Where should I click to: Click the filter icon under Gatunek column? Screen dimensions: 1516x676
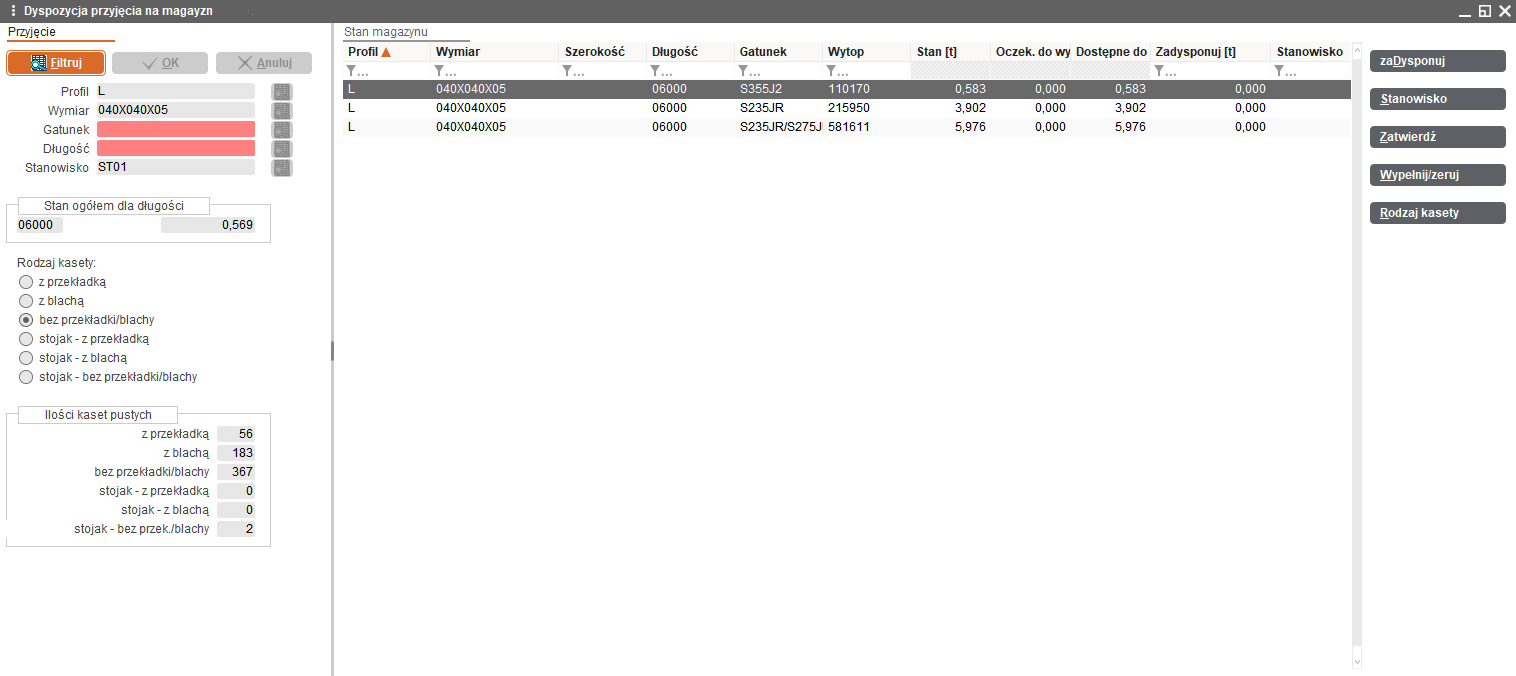click(743, 71)
